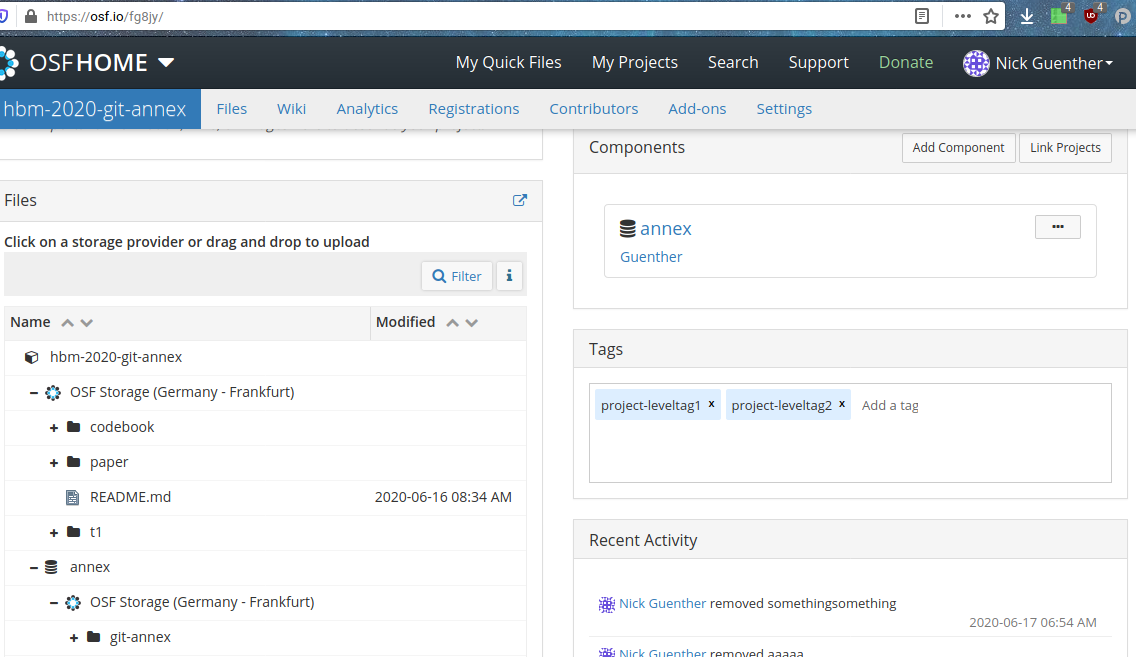
Task: Remove the project-leveltag2 tag
Action: tap(842, 404)
